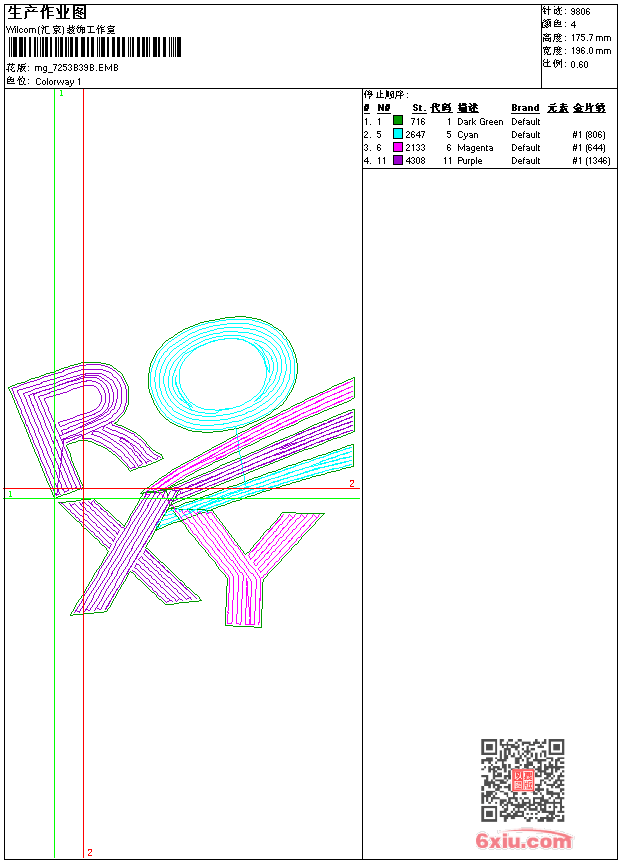Click the stitch count 2133

click(x=415, y=148)
